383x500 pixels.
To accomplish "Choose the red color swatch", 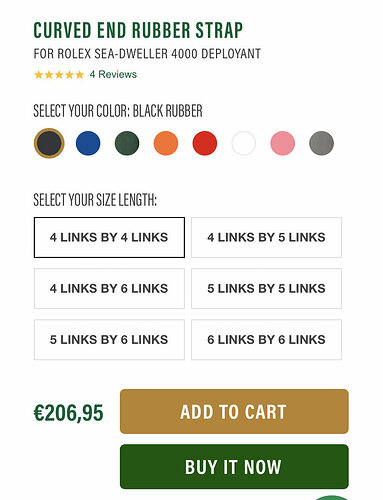I will 205,143.
